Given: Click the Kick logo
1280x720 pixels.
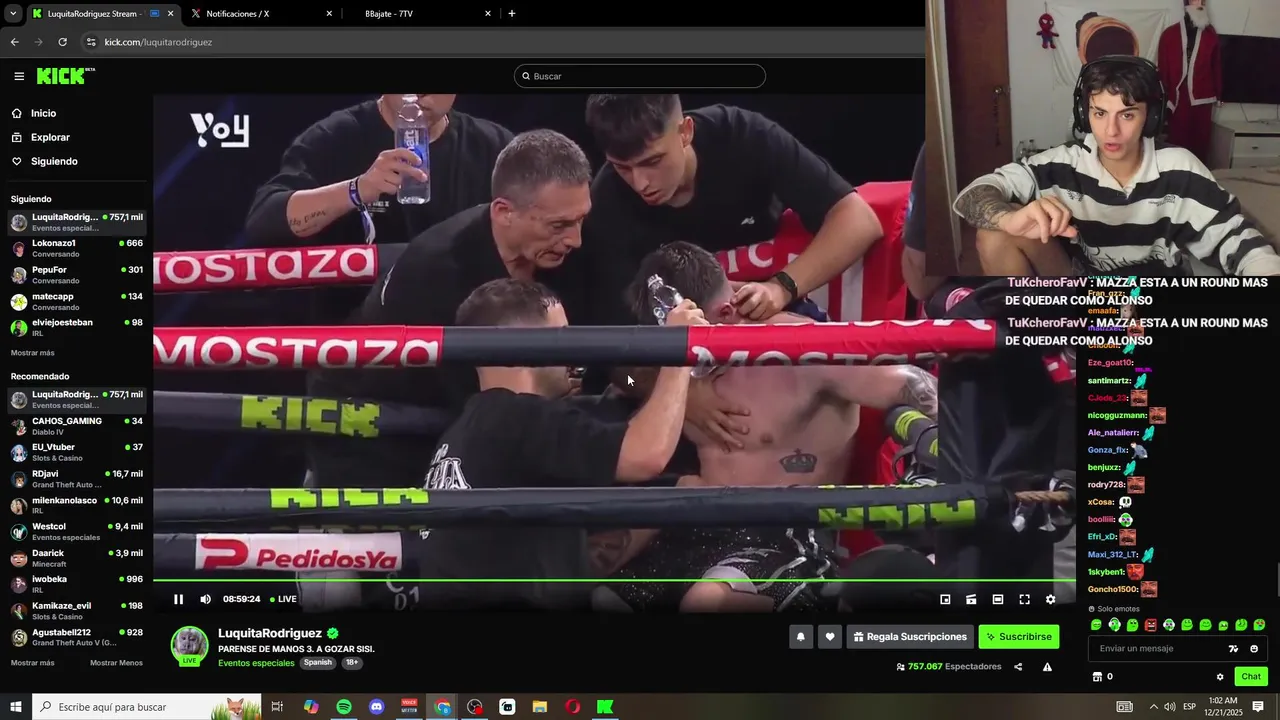Looking at the screenshot, I should (65, 76).
